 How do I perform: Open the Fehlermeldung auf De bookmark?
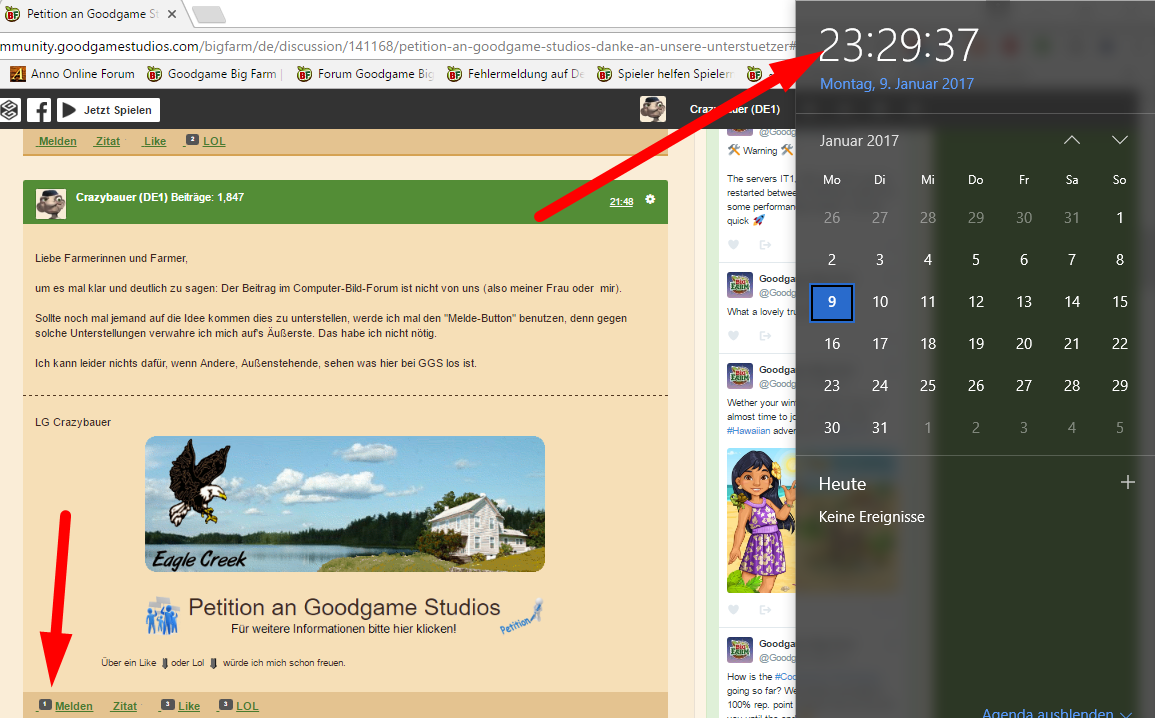516,74
